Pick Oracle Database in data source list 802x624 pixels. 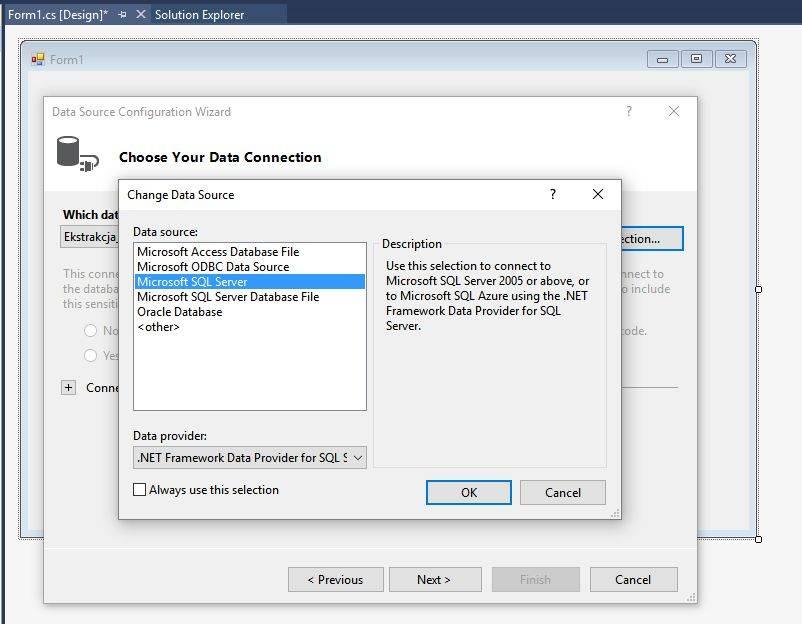(250, 311)
